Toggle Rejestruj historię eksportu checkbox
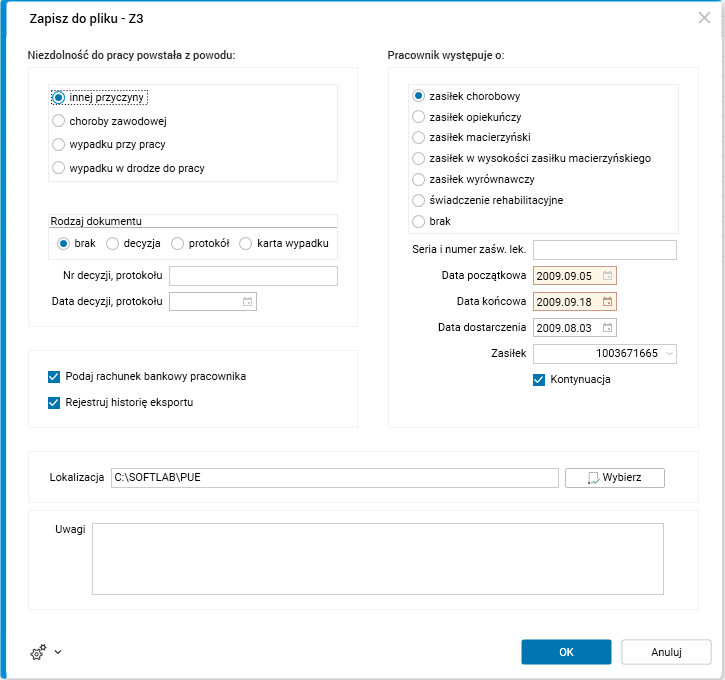This screenshot has height=680, width=725. (54, 403)
